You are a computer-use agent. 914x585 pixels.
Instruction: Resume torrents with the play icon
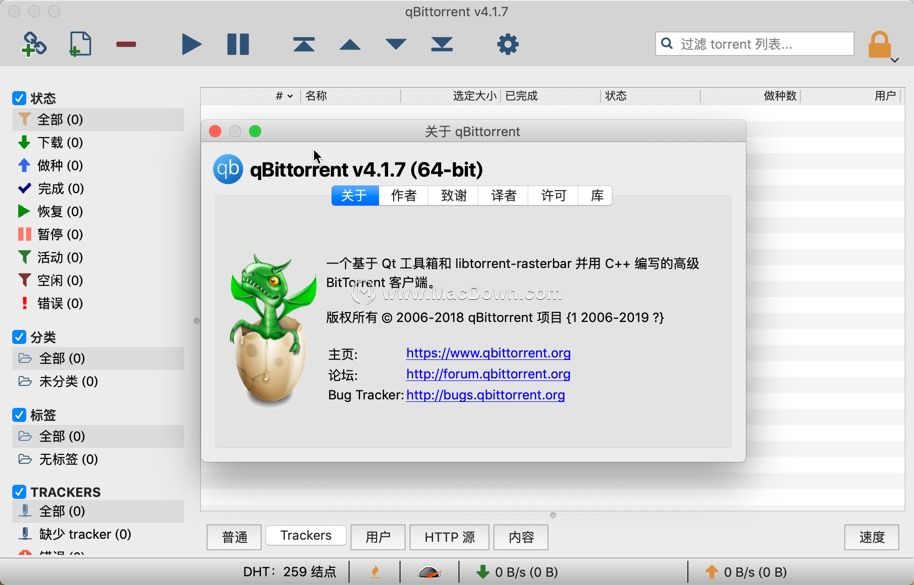pyautogui.click(x=191, y=44)
